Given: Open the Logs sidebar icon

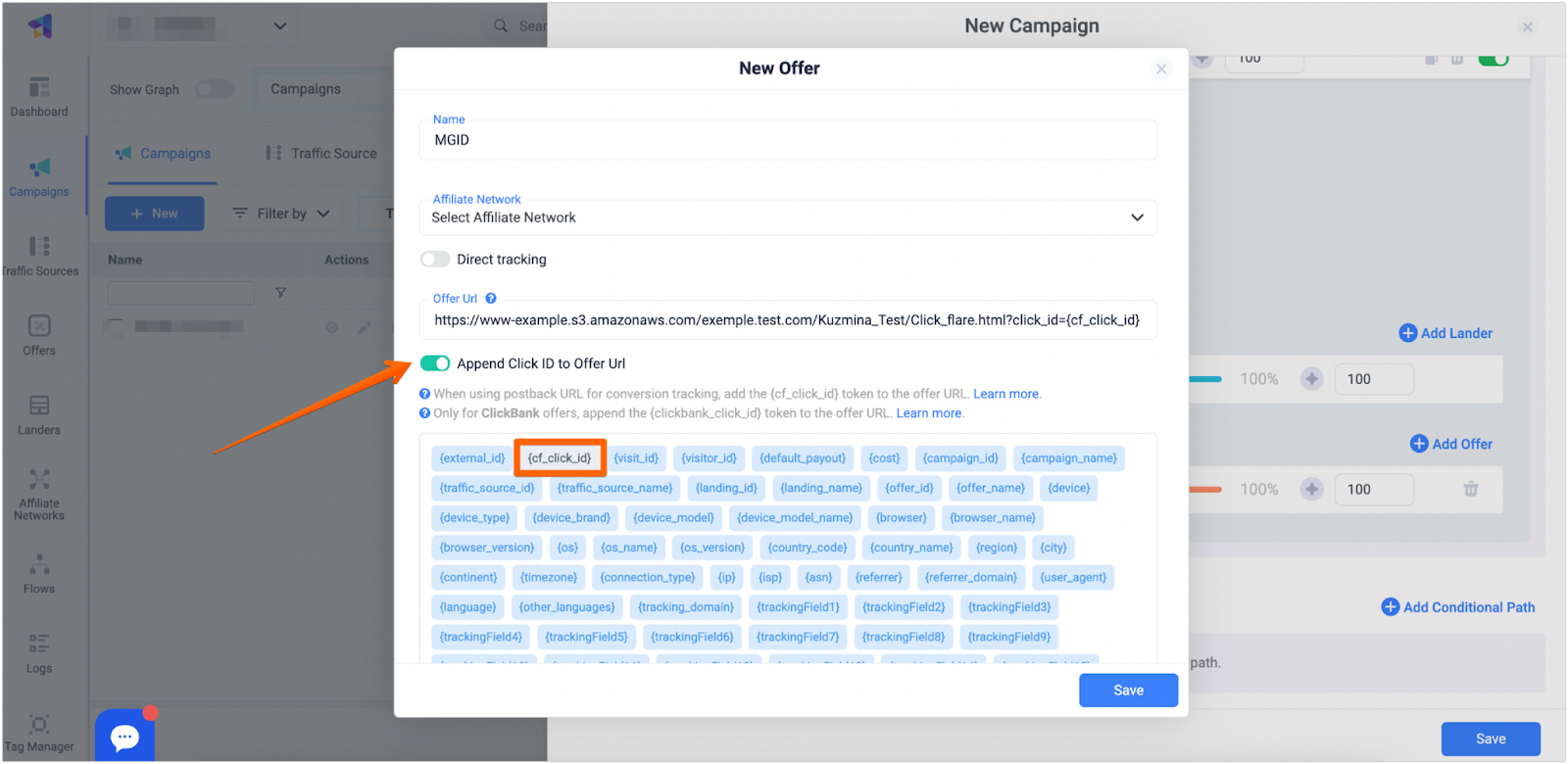Looking at the screenshot, I should (x=39, y=653).
